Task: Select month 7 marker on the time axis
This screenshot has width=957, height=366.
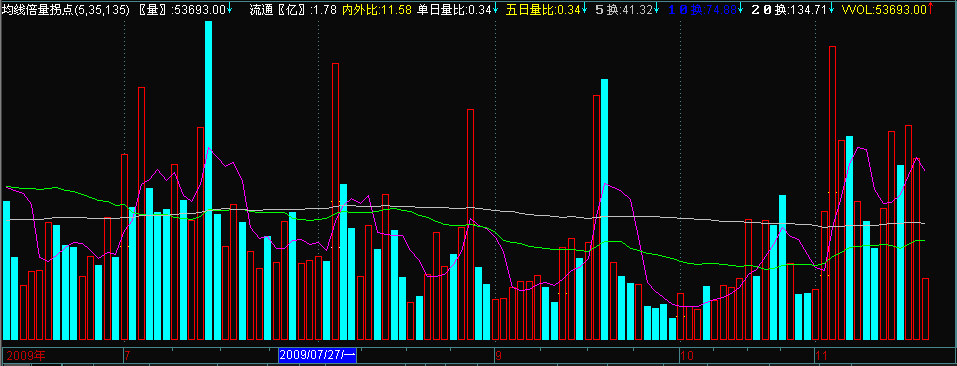Action: pyautogui.click(x=128, y=355)
